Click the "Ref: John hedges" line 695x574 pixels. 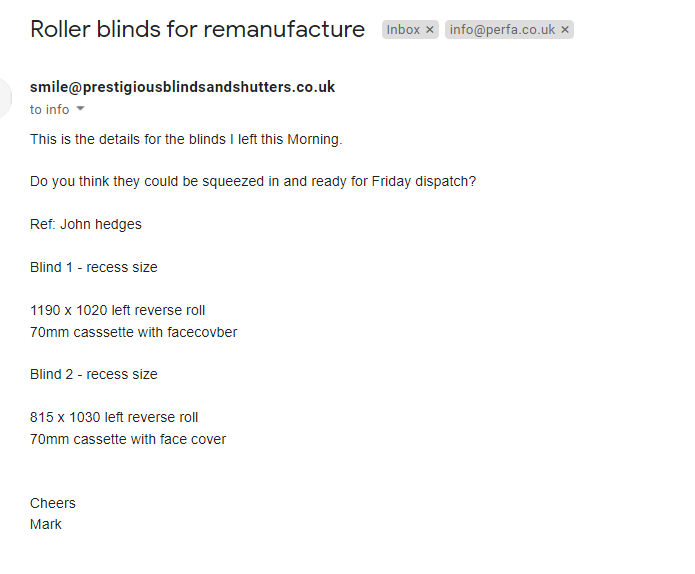[x=86, y=224]
